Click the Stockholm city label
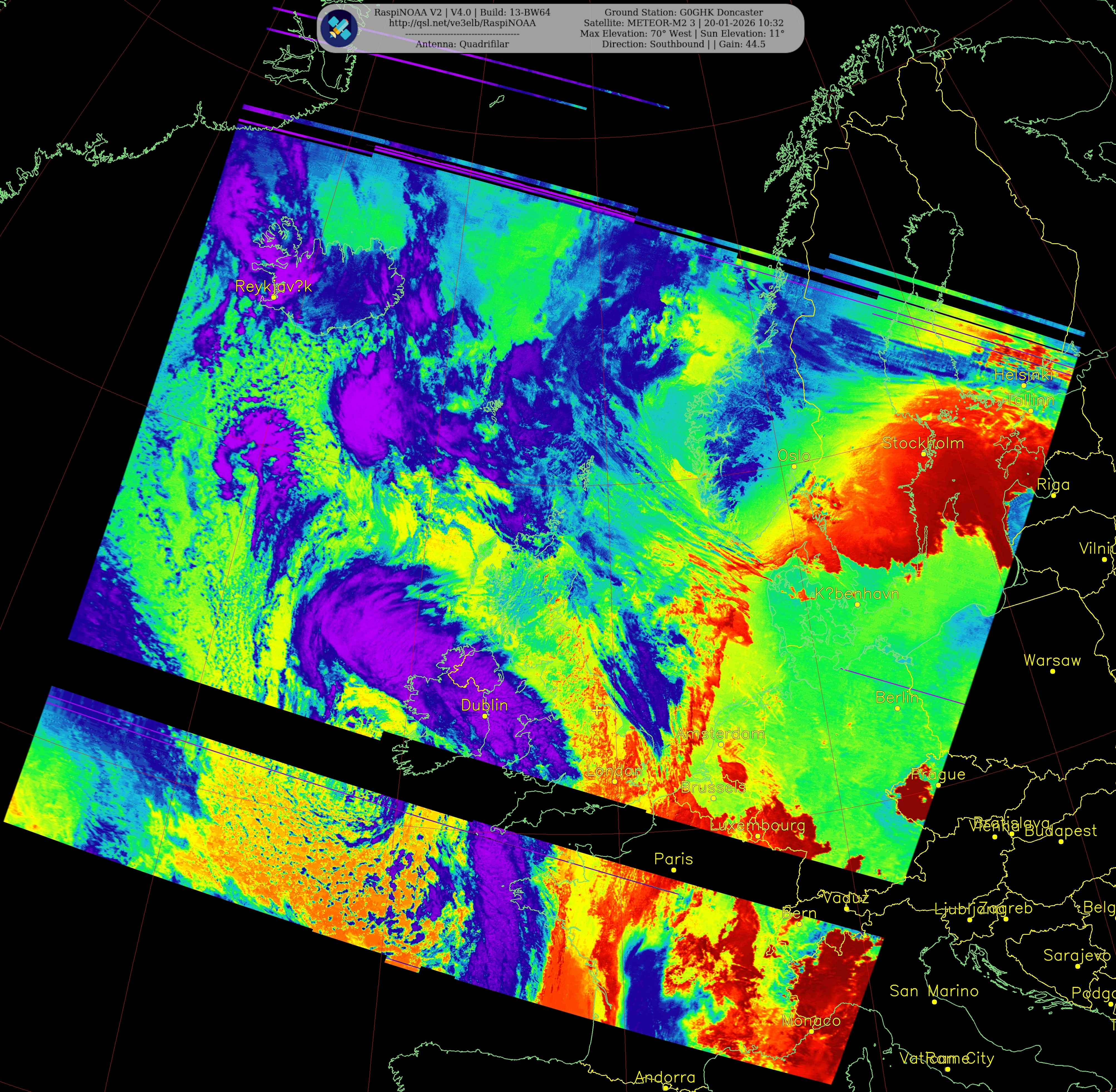Viewport: 1116px width, 1092px height. (x=923, y=443)
